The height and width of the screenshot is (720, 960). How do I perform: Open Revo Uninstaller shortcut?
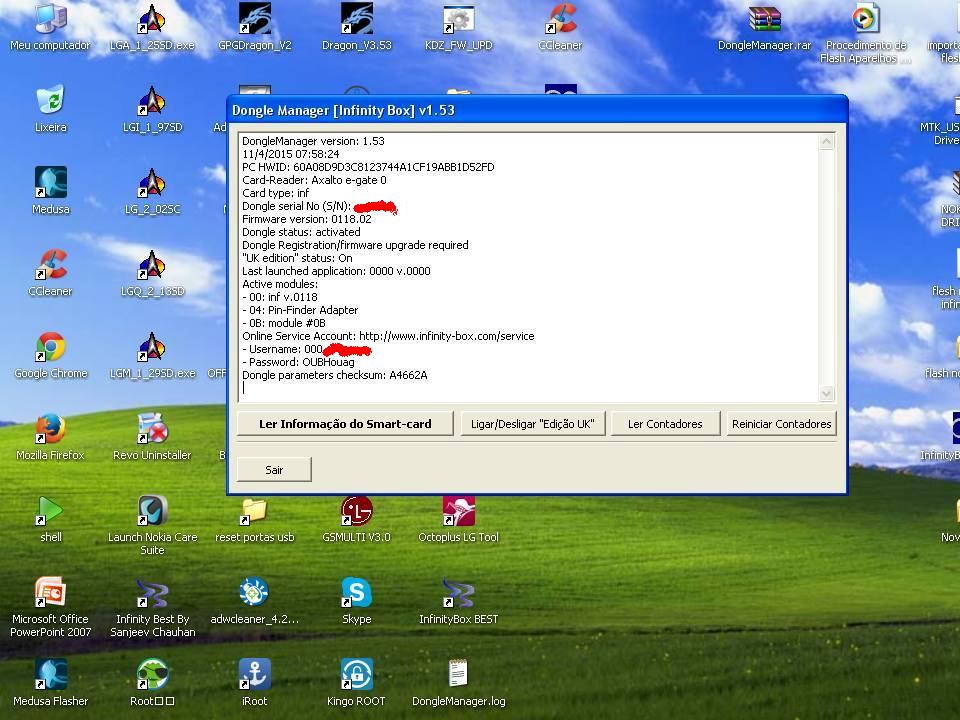click(x=152, y=437)
